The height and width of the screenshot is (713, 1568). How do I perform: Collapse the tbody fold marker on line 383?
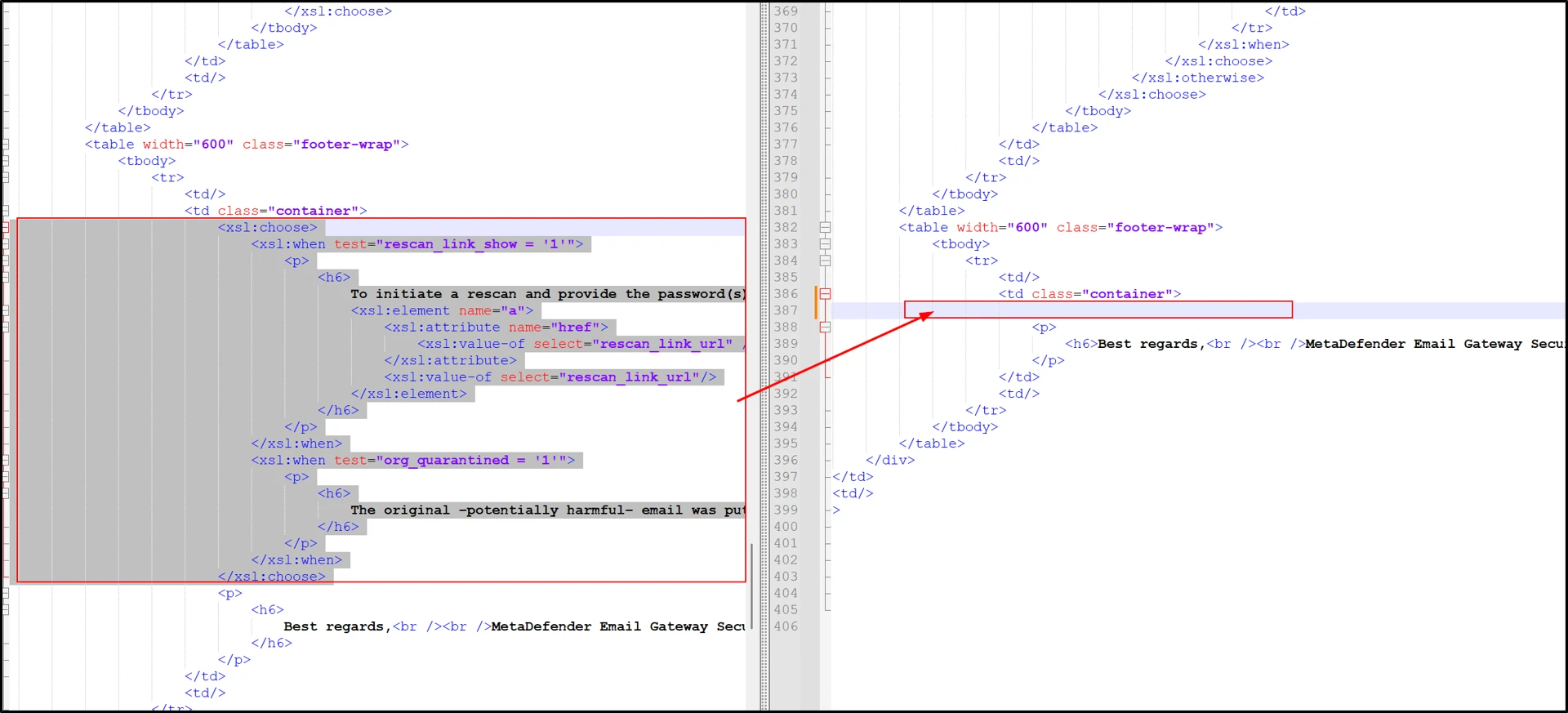point(825,244)
